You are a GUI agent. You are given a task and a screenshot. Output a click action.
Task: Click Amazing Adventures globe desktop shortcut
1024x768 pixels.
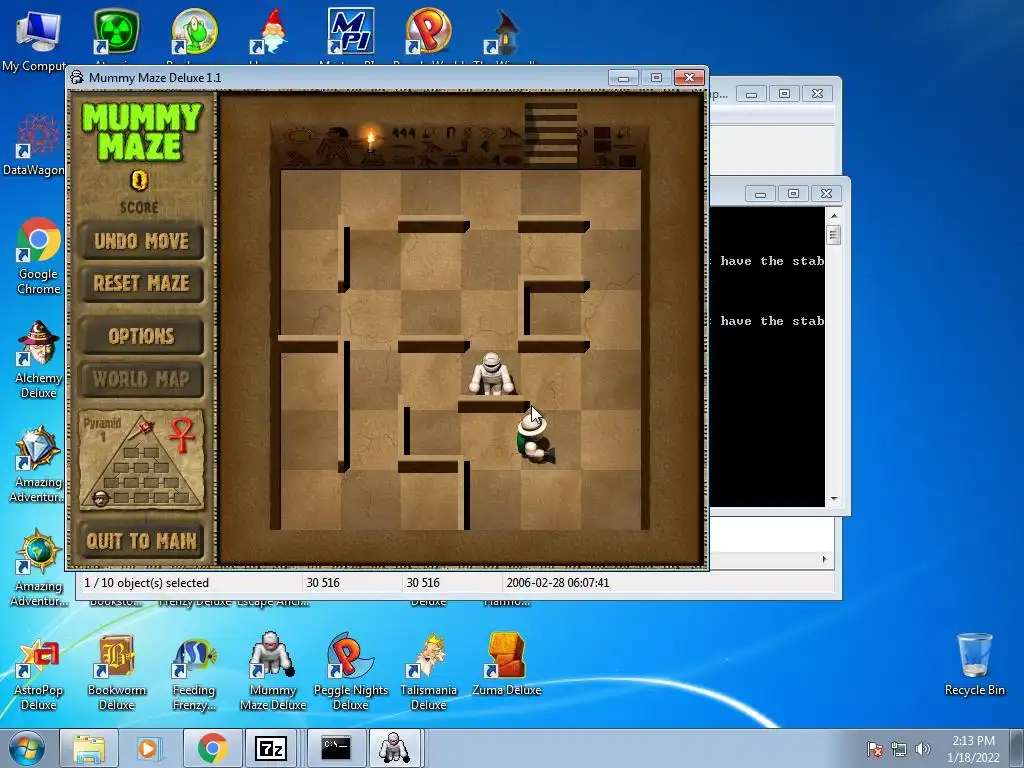click(x=39, y=568)
